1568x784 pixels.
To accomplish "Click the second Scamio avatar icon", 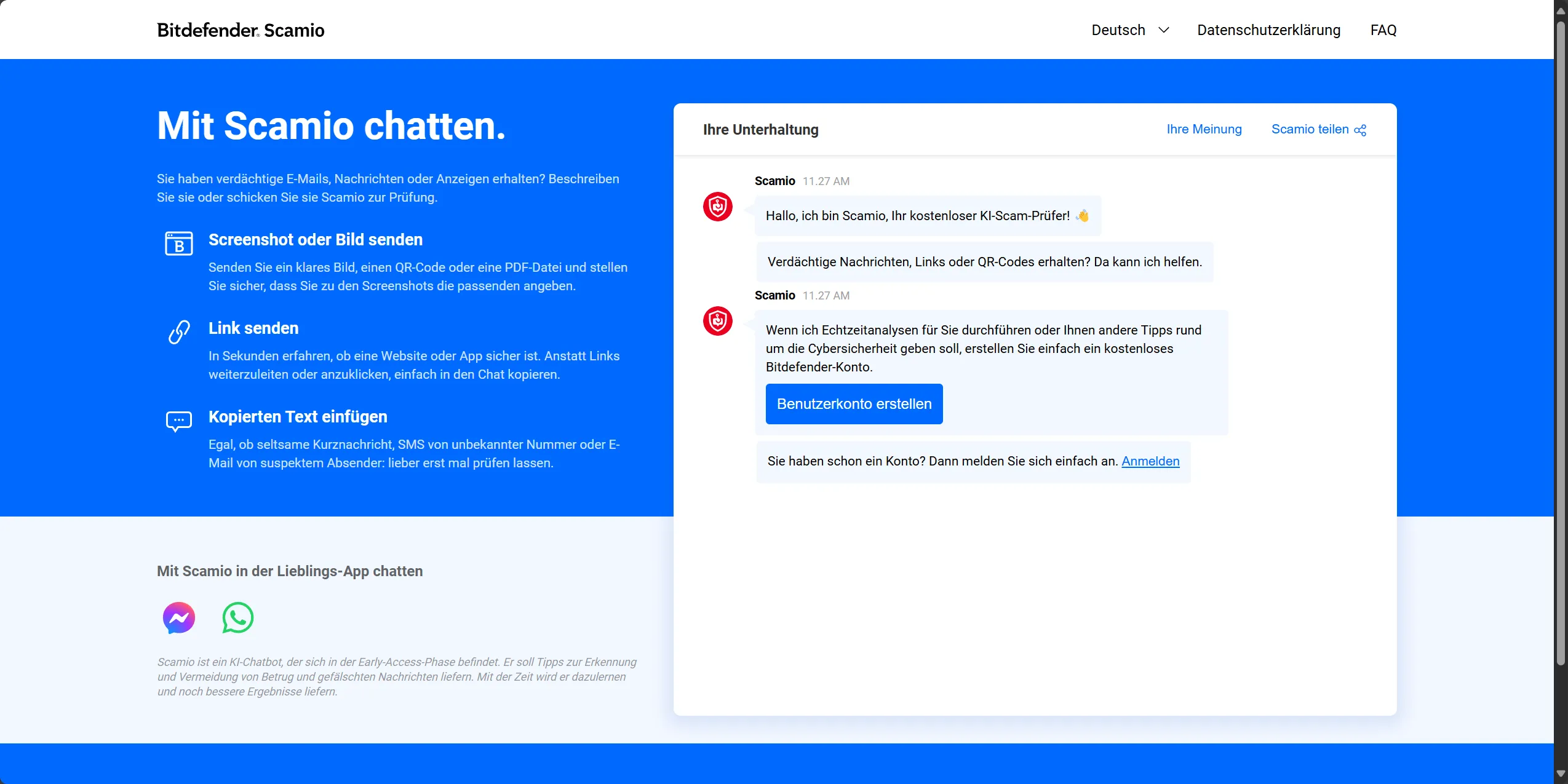I will 717,321.
